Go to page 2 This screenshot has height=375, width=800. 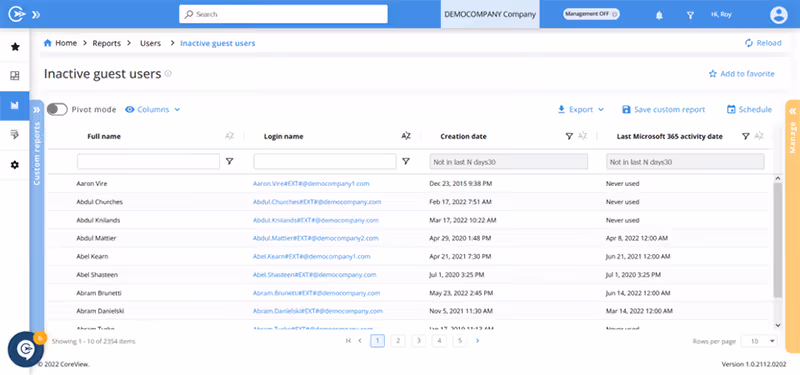coord(398,341)
